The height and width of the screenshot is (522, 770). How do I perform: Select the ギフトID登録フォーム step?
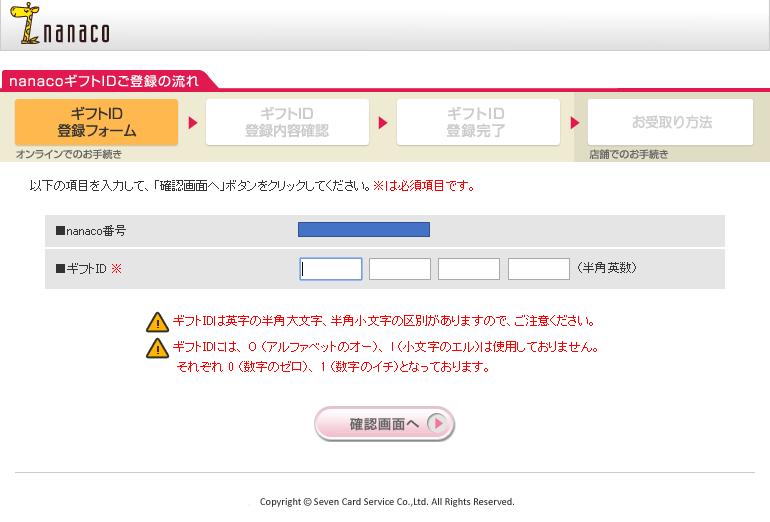[x=96, y=122]
